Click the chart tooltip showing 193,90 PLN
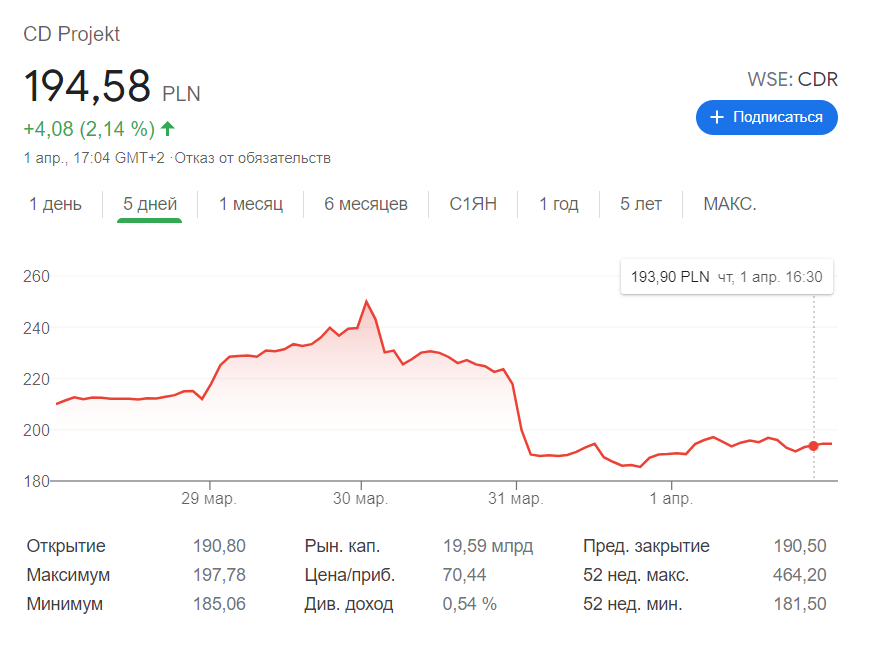 [x=726, y=276]
